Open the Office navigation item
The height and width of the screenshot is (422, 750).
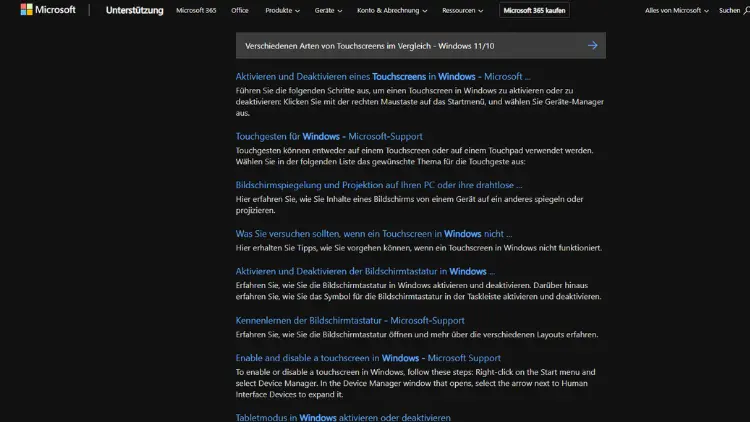(x=240, y=10)
